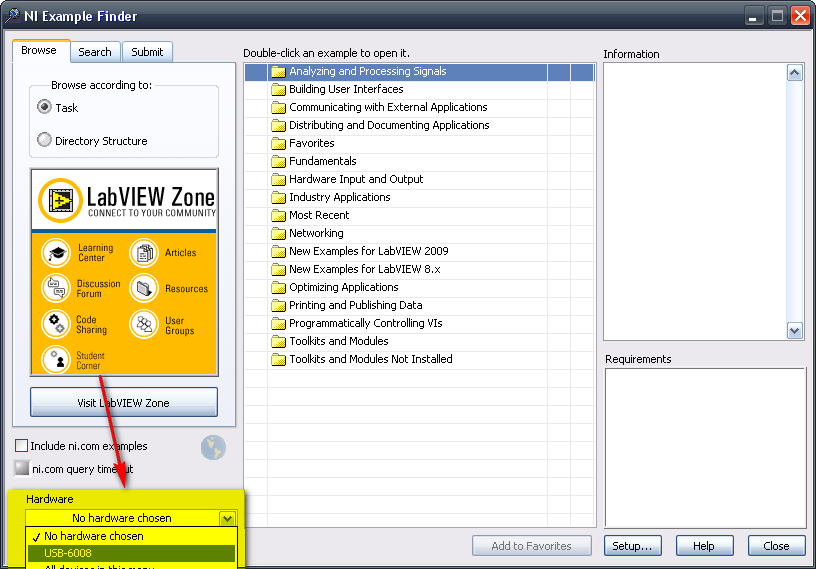The image size is (816, 569).
Task: Click the Distributing and Documenting Applications folder icon
Action: point(278,125)
